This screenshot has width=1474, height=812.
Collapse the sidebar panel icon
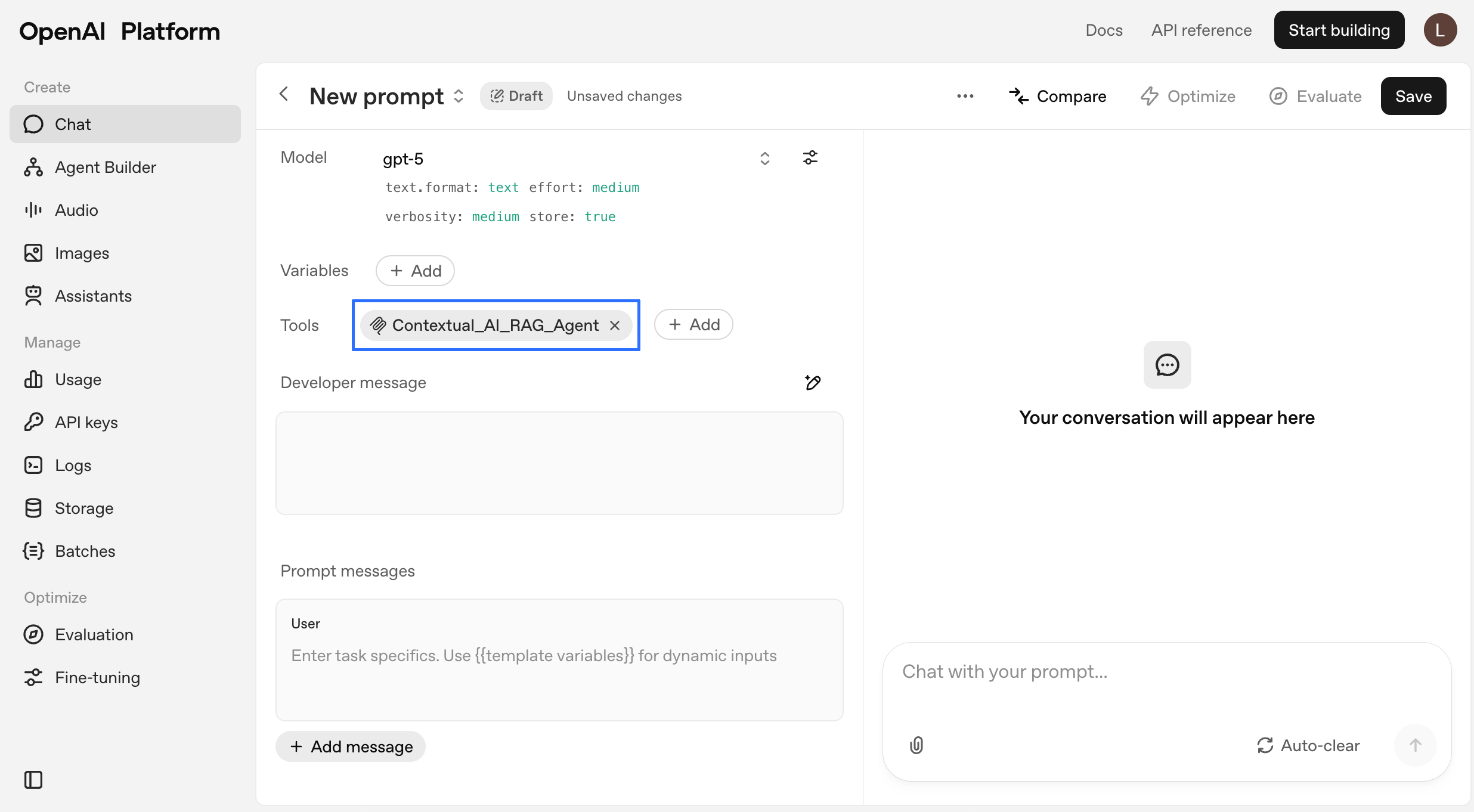33,780
